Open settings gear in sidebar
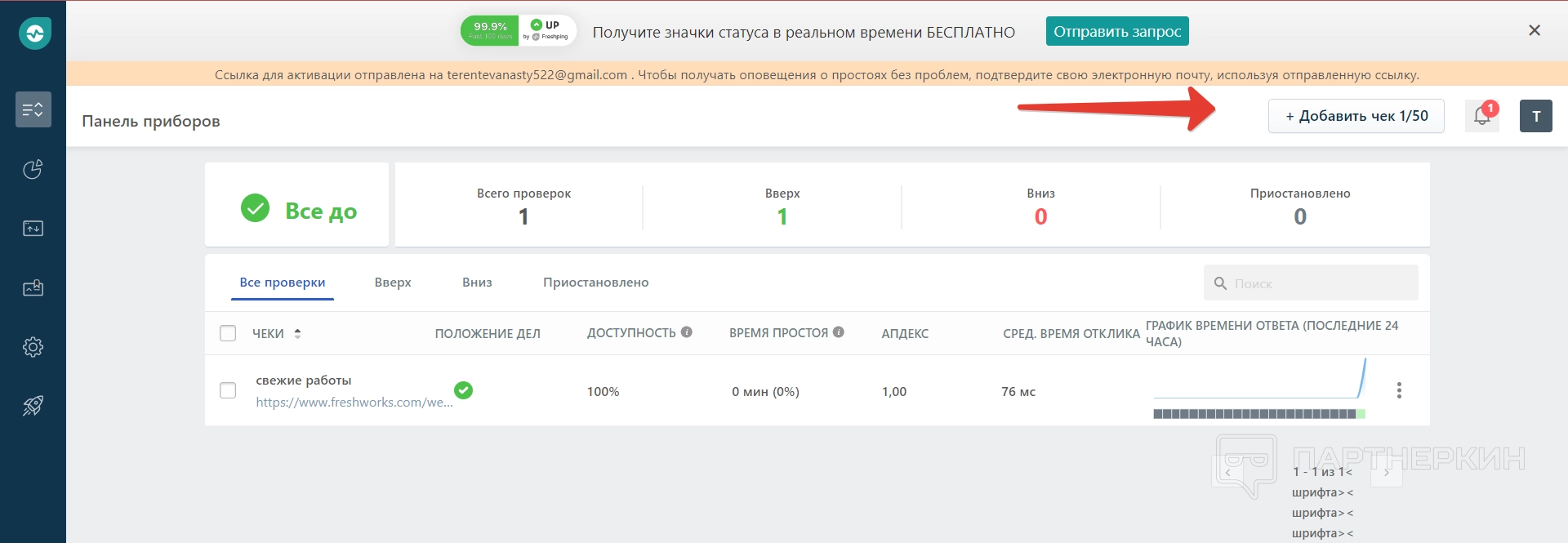Image resolution: width=1568 pixels, height=543 pixels. pos(33,347)
